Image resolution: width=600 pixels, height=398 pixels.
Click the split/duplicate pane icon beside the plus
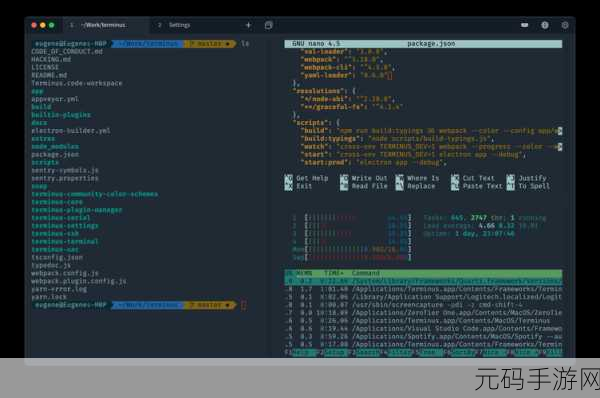click(x=269, y=25)
